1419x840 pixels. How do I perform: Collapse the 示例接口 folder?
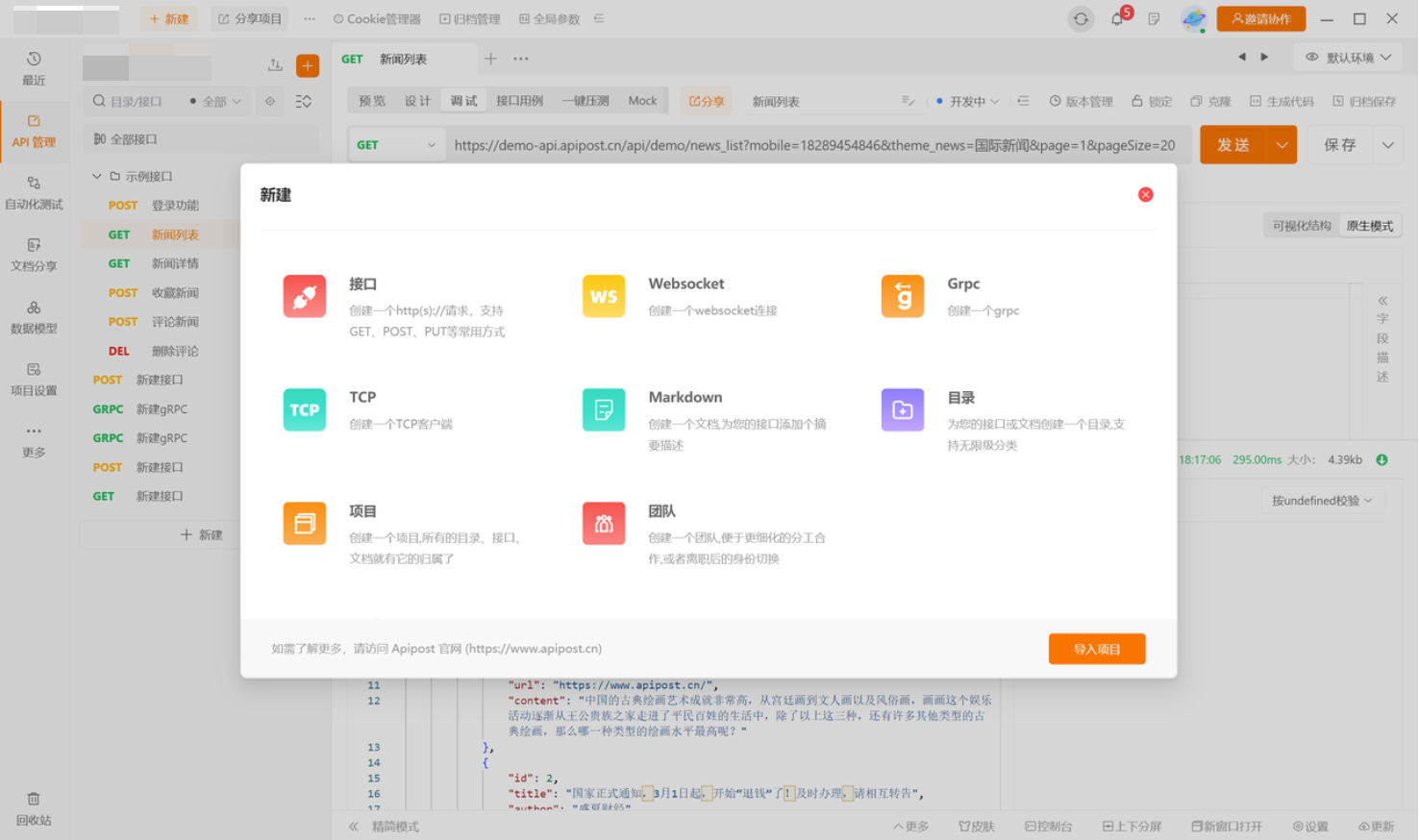[x=96, y=176]
